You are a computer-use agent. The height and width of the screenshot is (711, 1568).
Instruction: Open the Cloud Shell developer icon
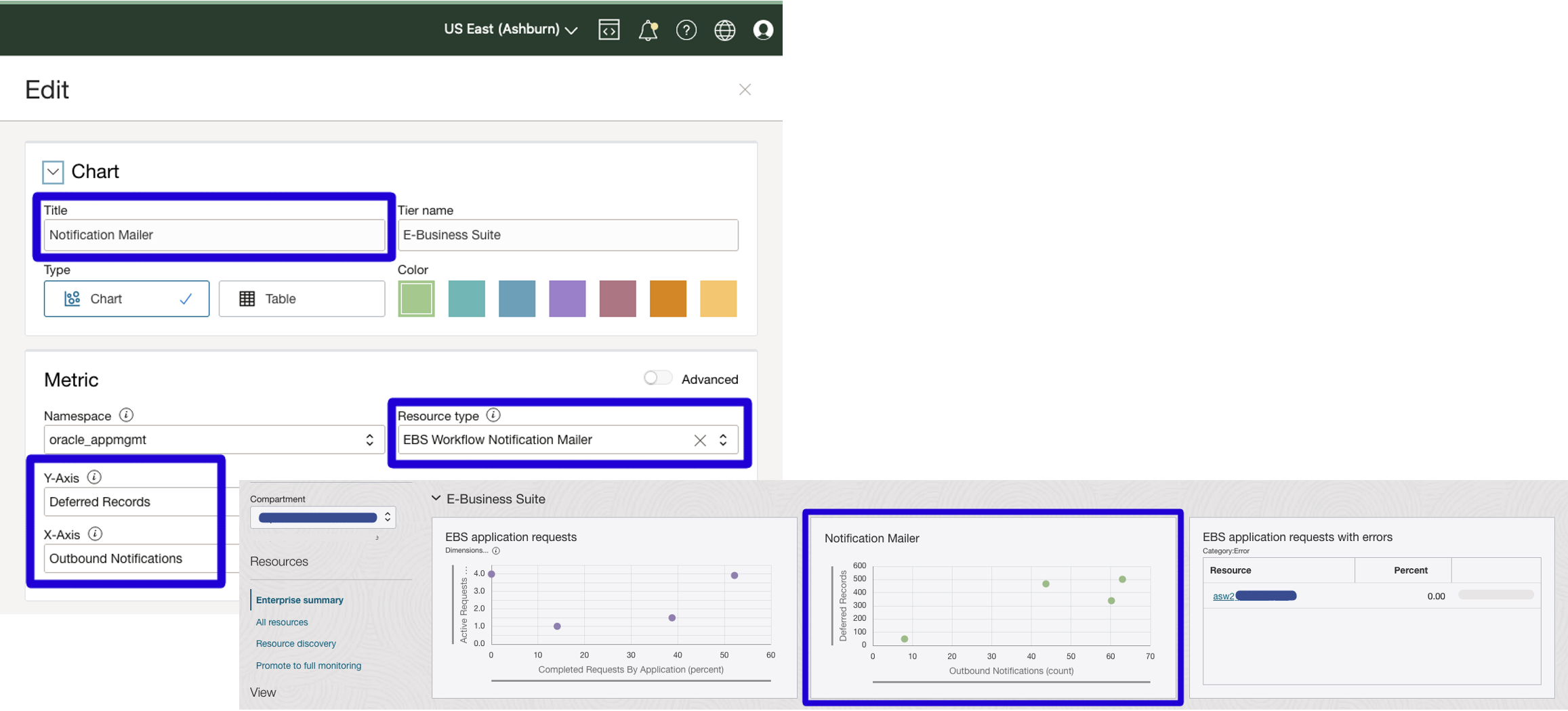tap(609, 29)
